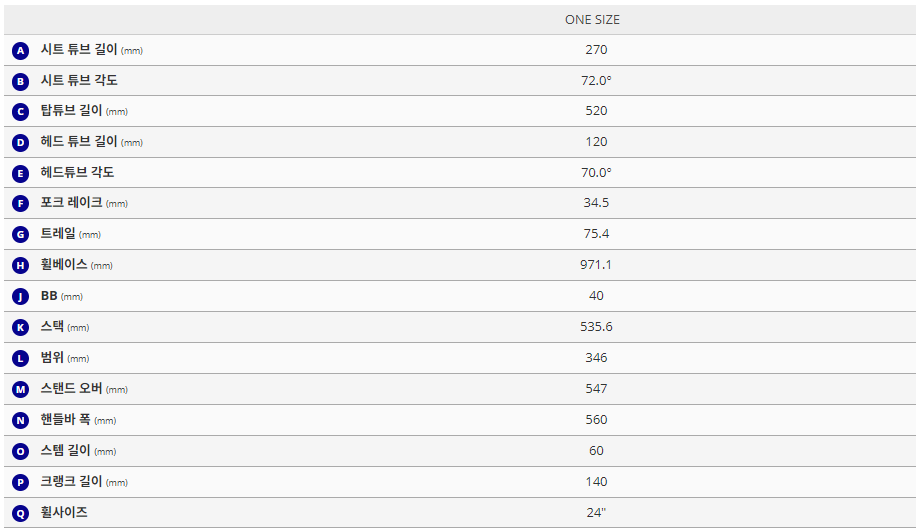Click the blue A icon for seat tube length

point(20,50)
